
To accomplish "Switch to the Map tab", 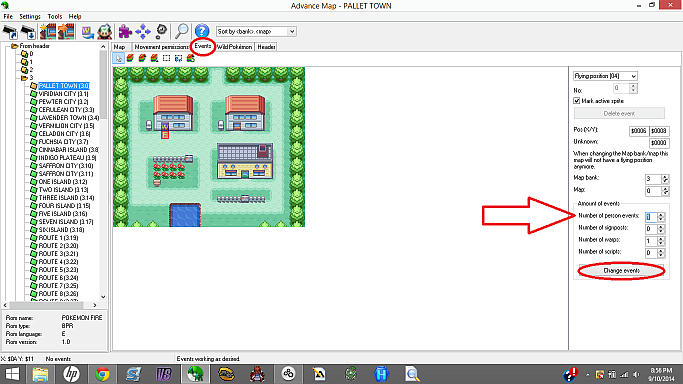I will point(119,47).
